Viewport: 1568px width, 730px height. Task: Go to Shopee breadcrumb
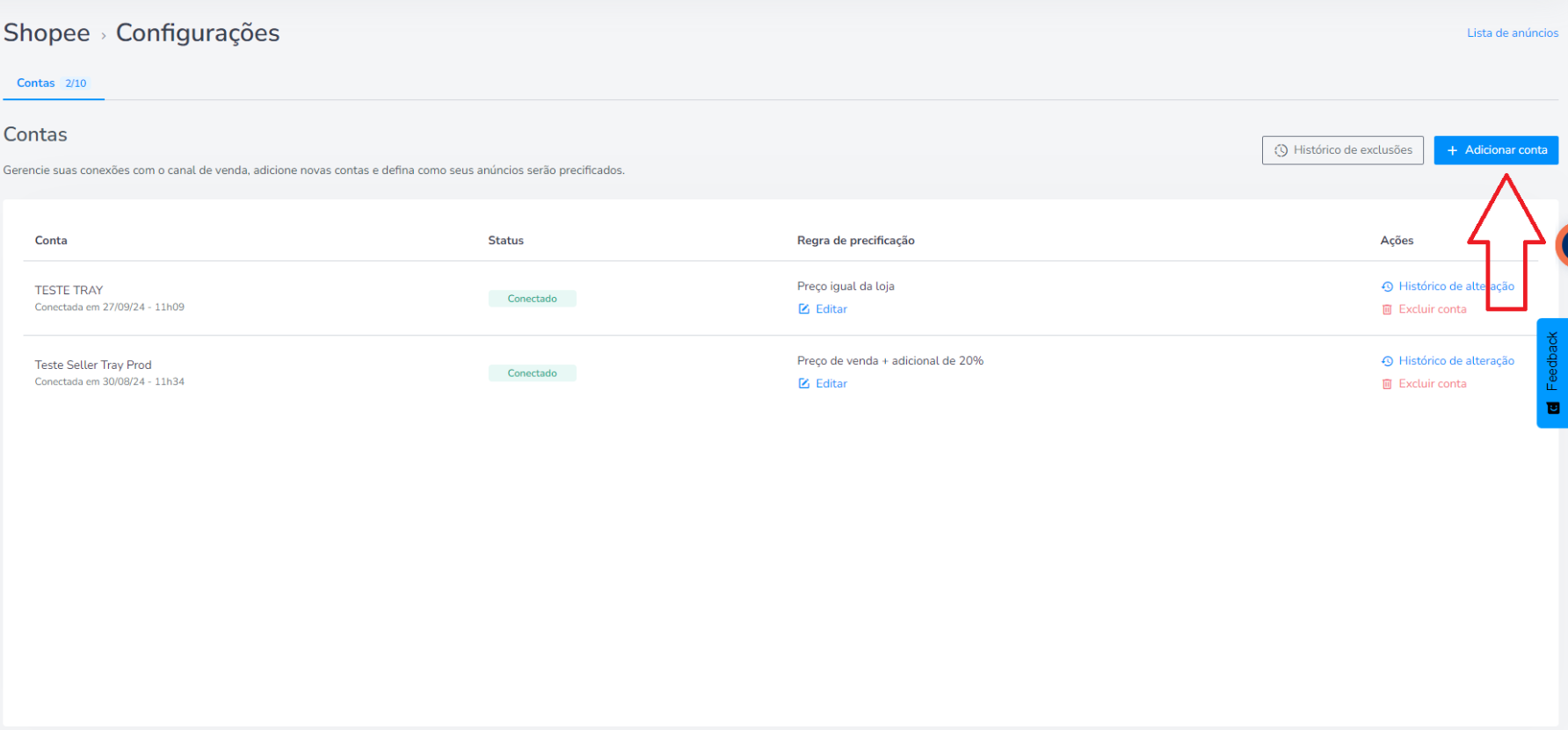(47, 33)
